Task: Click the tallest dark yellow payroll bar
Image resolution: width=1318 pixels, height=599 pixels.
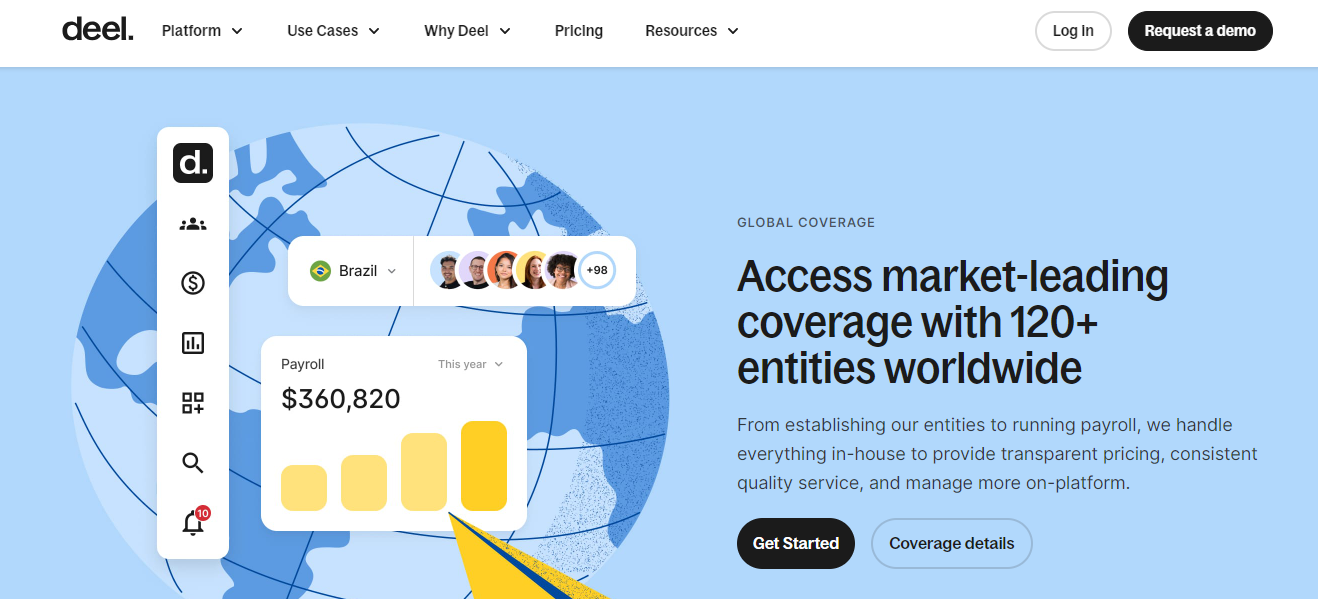Action: pos(484,466)
